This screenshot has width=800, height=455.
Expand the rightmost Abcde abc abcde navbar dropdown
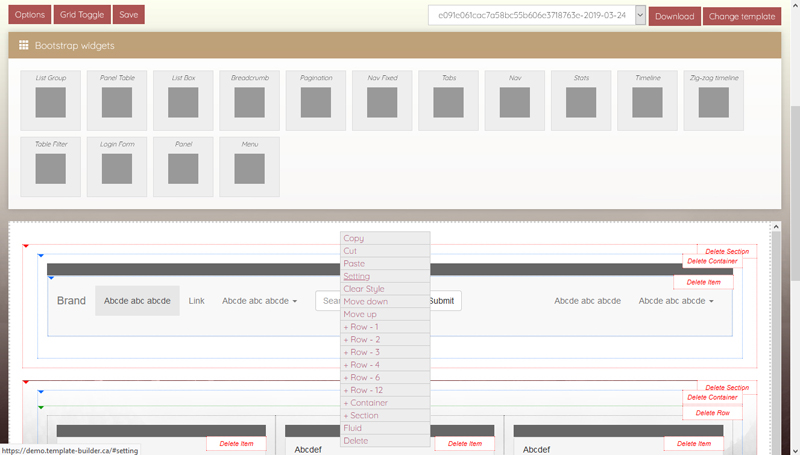point(676,301)
